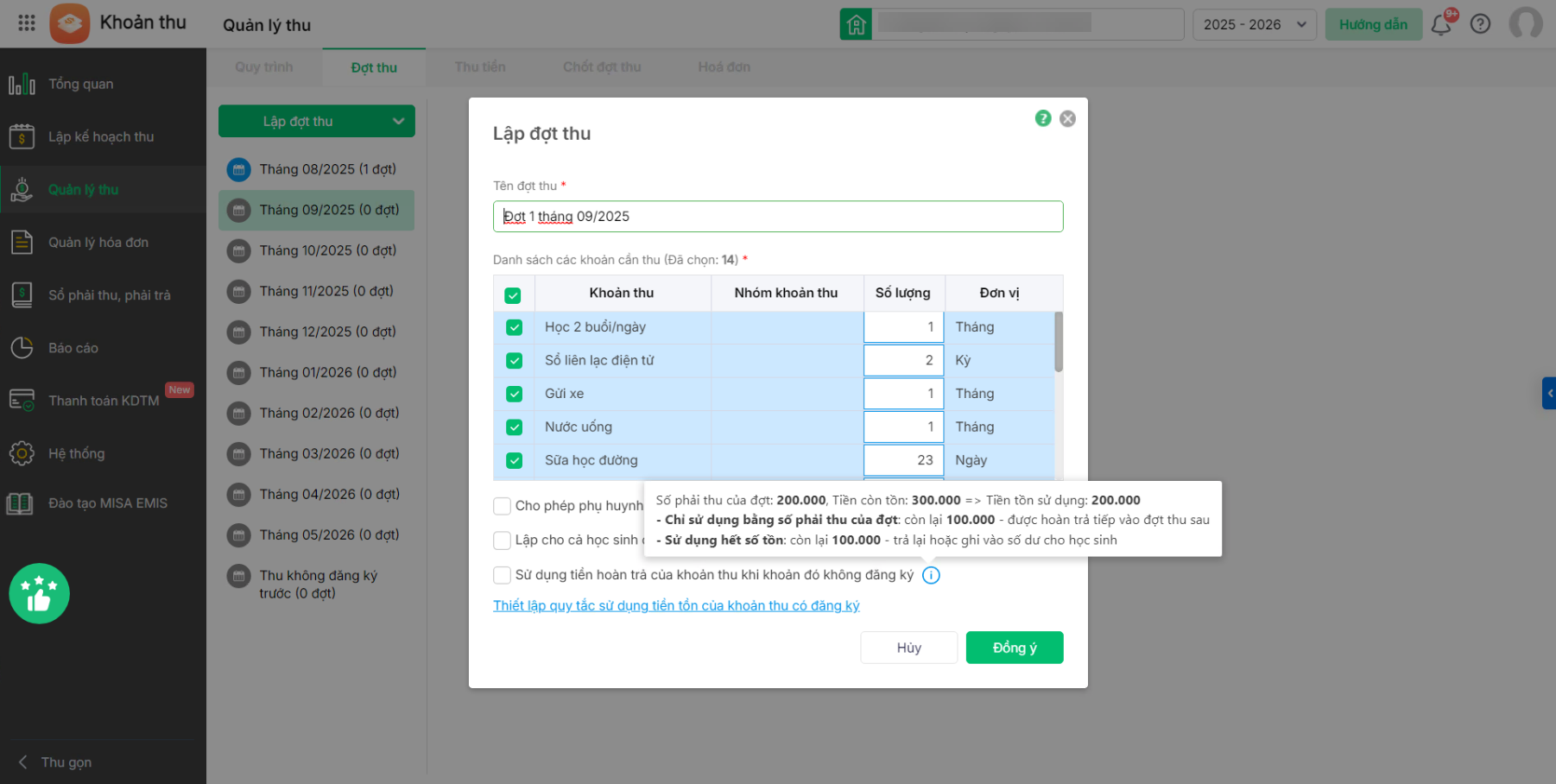Open the 2025 - 2026 school year dropdown

(x=1255, y=24)
